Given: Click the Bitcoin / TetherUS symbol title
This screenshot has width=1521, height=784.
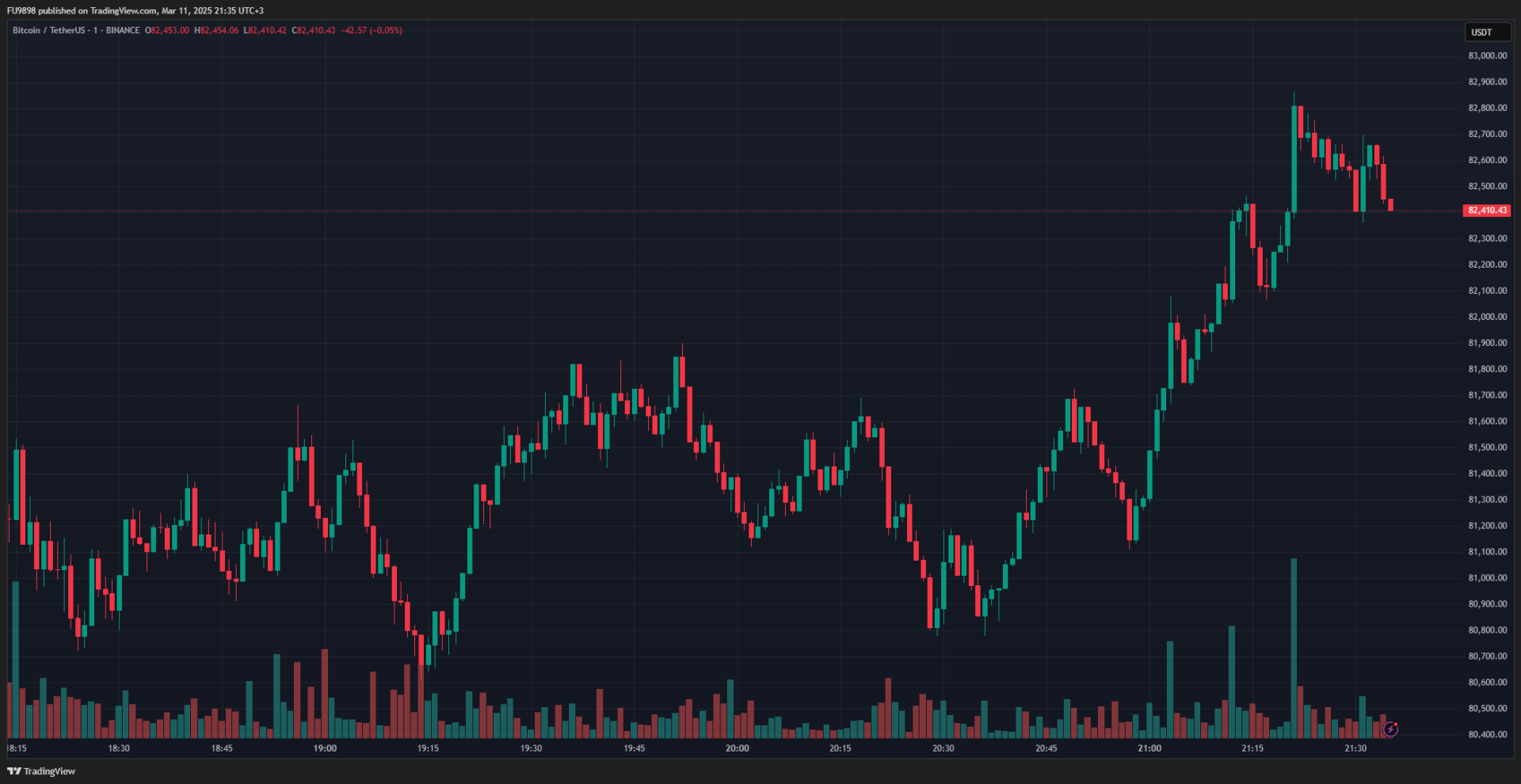Looking at the screenshot, I should [48, 30].
